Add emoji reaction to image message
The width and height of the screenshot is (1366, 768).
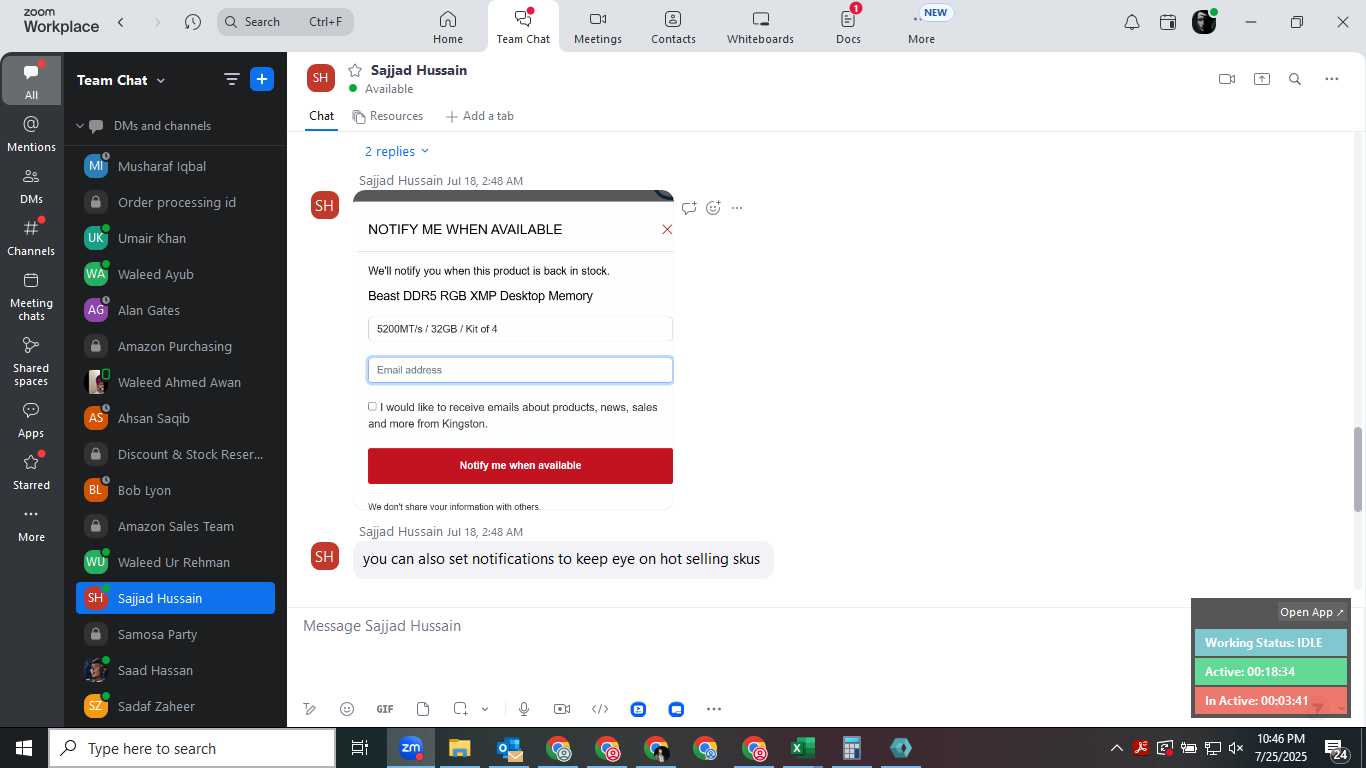pos(713,208)
